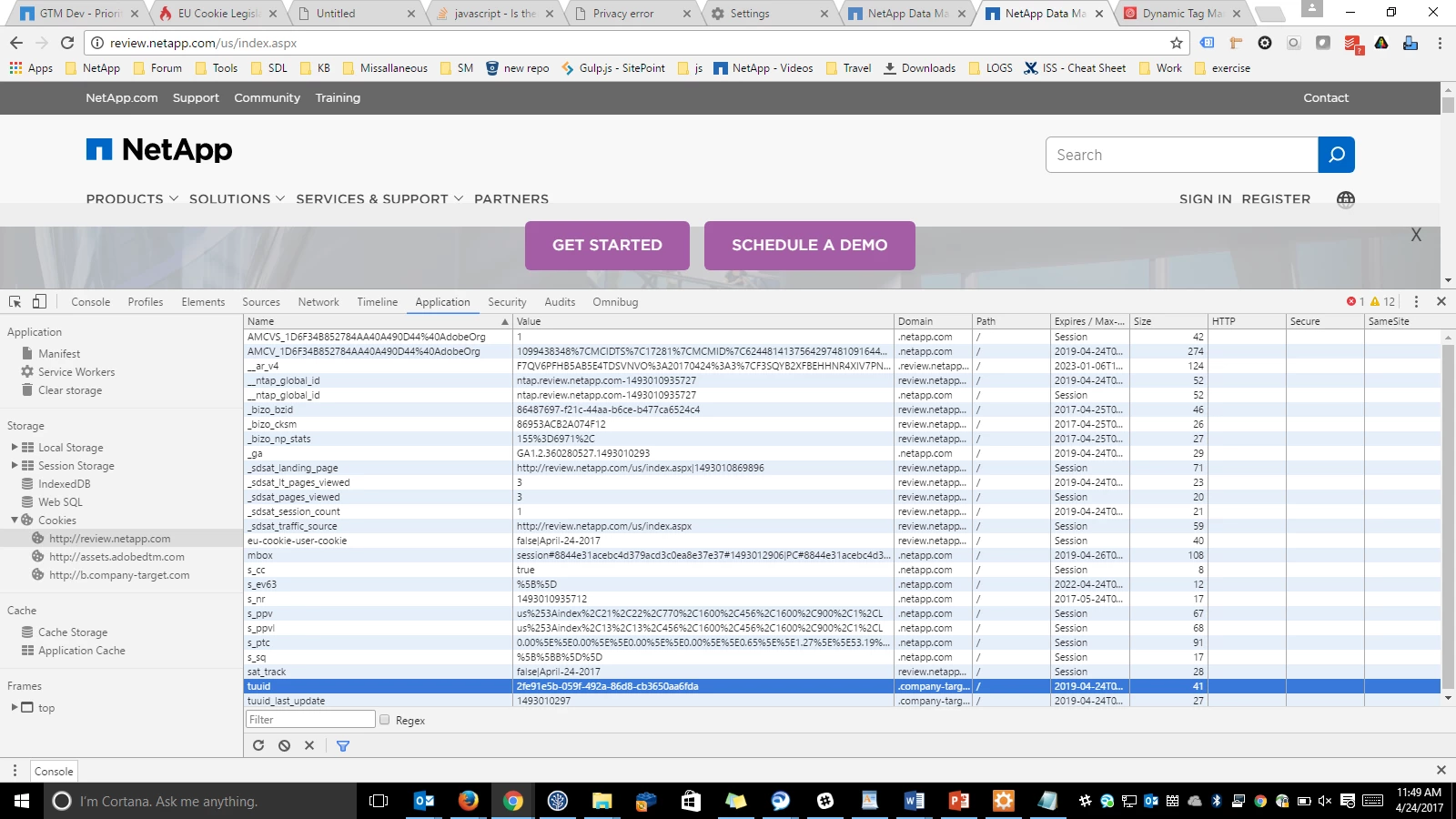Open Task View from the taskbar
1456x819 pixels.
[379, 801]
